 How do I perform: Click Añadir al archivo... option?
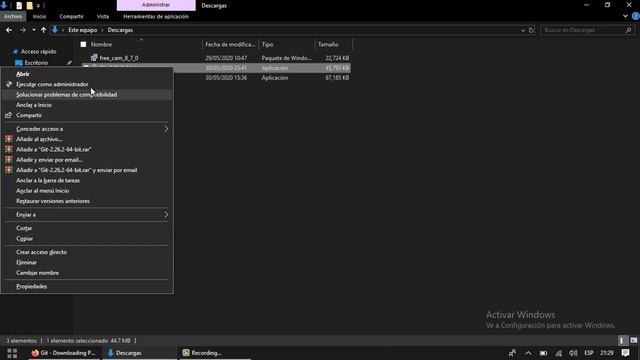(39, 139)
